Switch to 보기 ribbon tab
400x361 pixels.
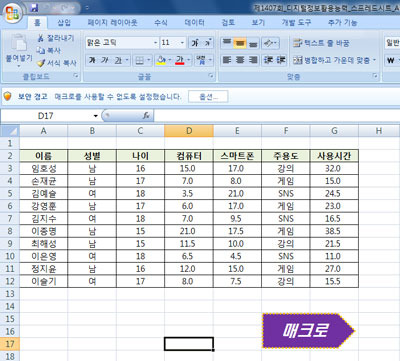tap(258, 23)
